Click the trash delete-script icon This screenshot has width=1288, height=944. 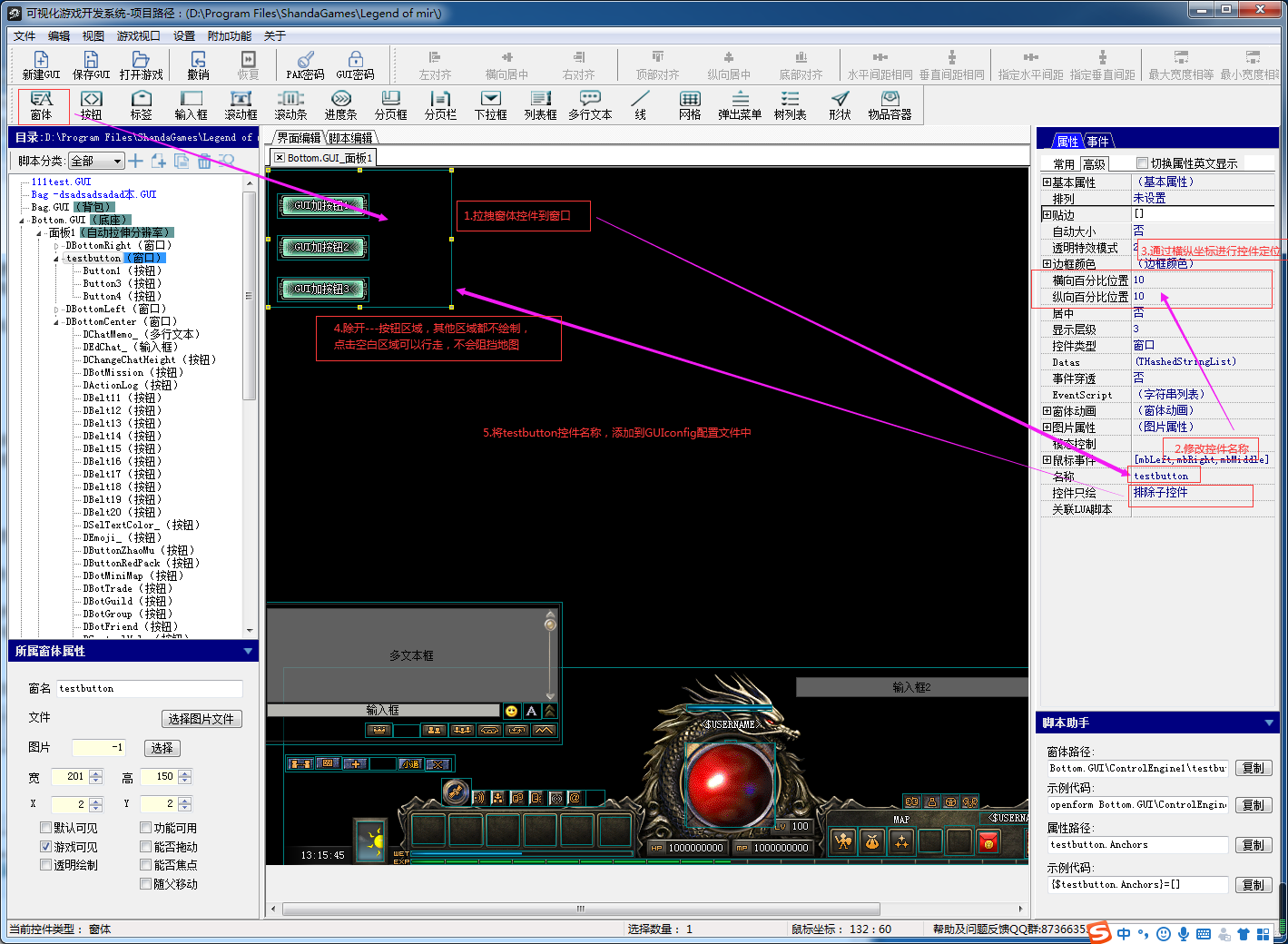click(x=204, y=161)
